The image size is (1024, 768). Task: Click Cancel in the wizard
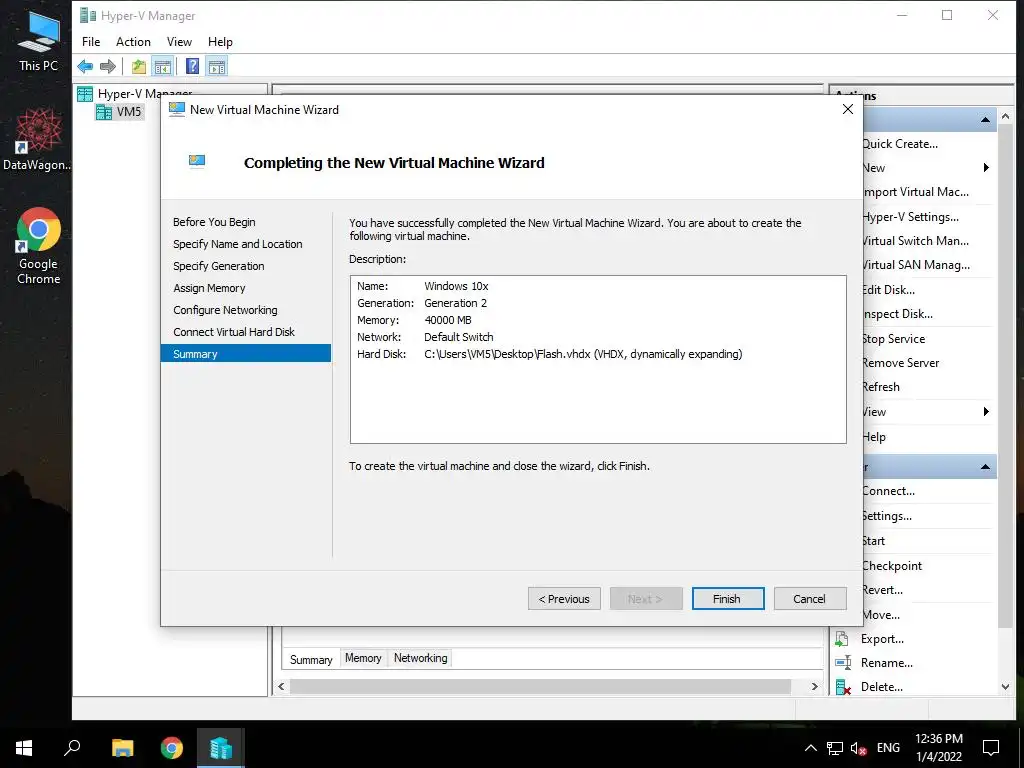coord(810,599)
